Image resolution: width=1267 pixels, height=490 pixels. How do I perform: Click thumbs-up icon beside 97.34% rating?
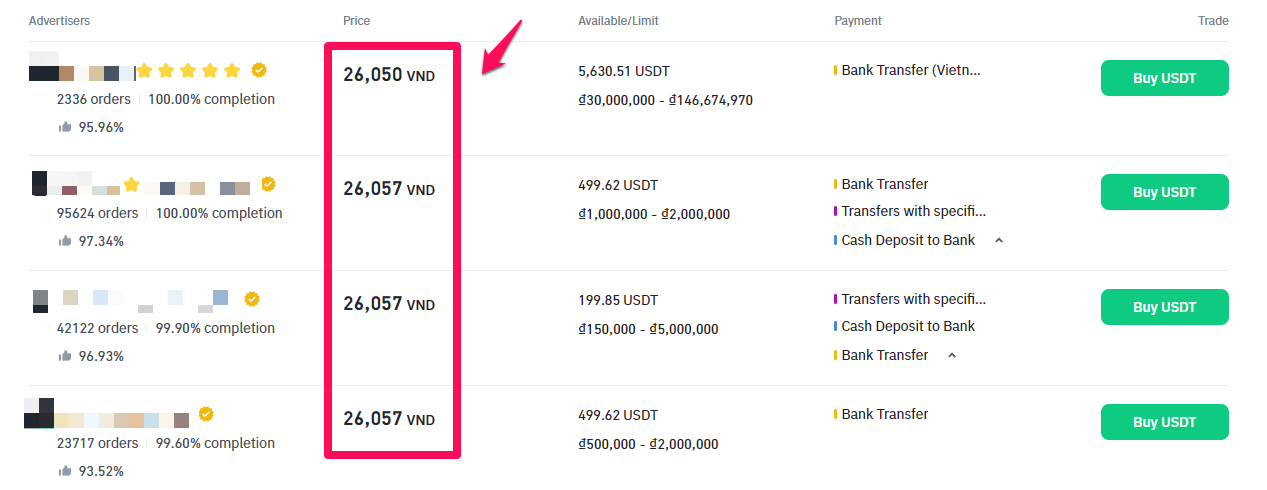pos(65,241)
